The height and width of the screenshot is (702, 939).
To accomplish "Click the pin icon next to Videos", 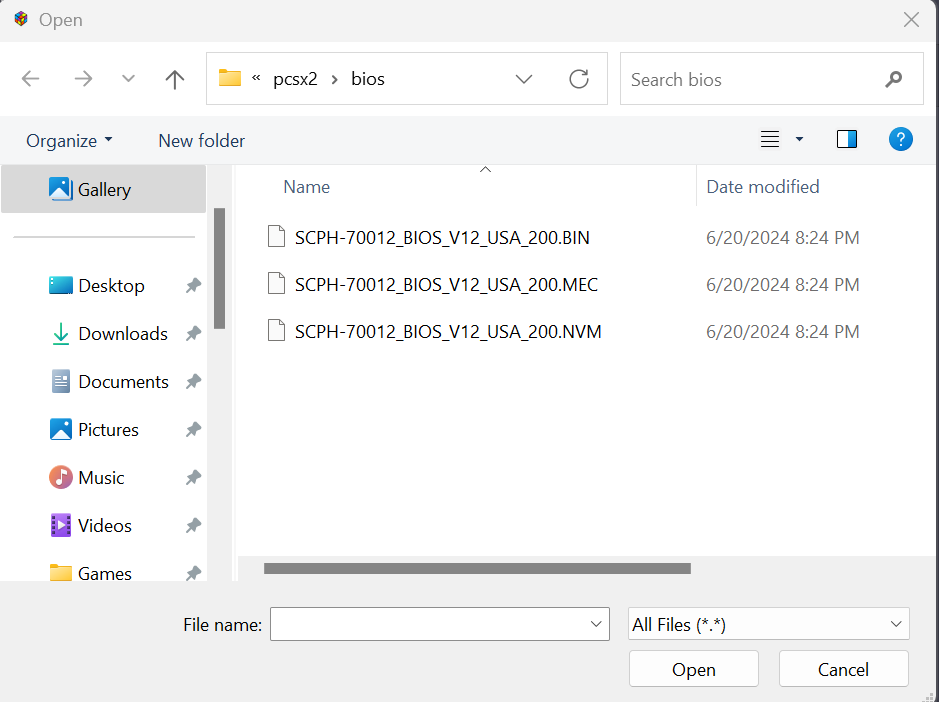I will tap(193, 525).
